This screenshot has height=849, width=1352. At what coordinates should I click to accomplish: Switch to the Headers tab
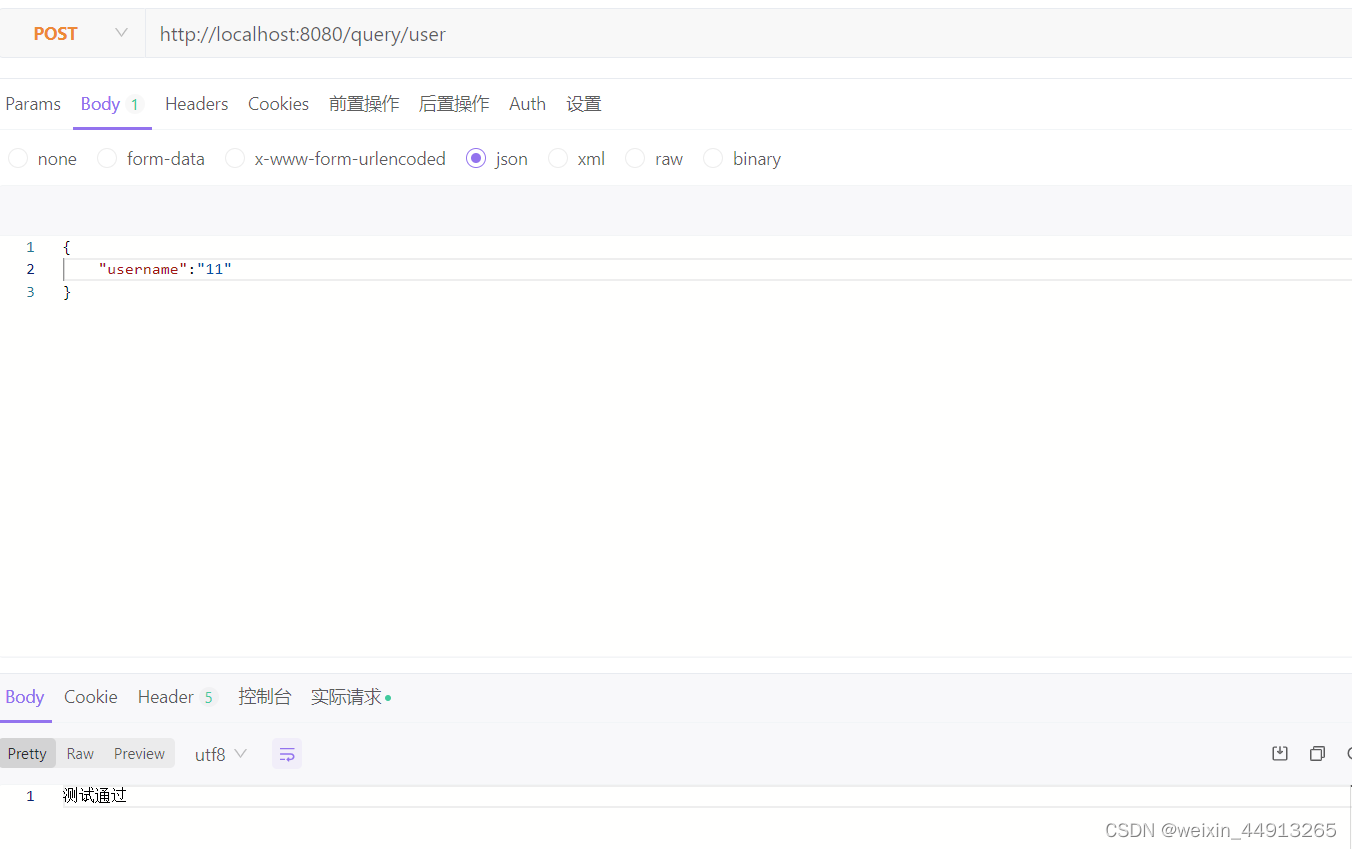click(x=196, y=103)
